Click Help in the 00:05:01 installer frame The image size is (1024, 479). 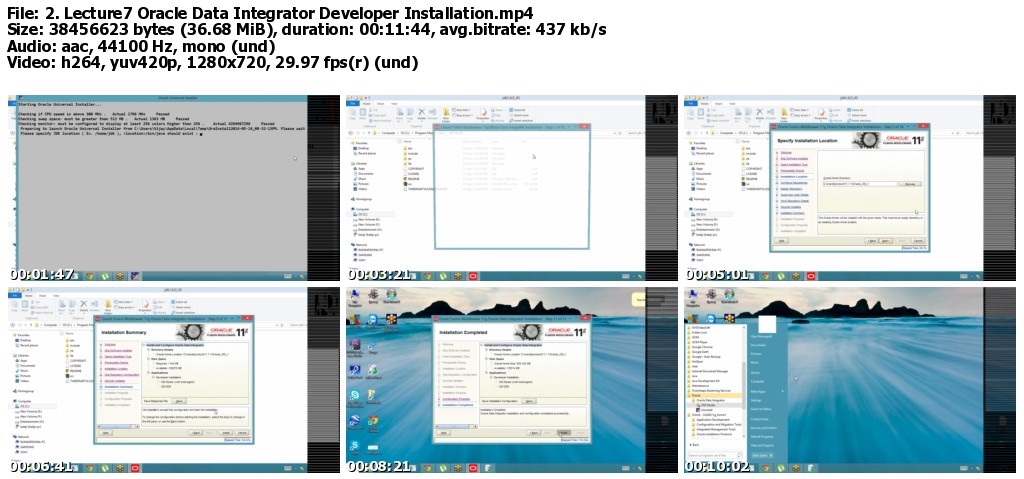point(782,241)
